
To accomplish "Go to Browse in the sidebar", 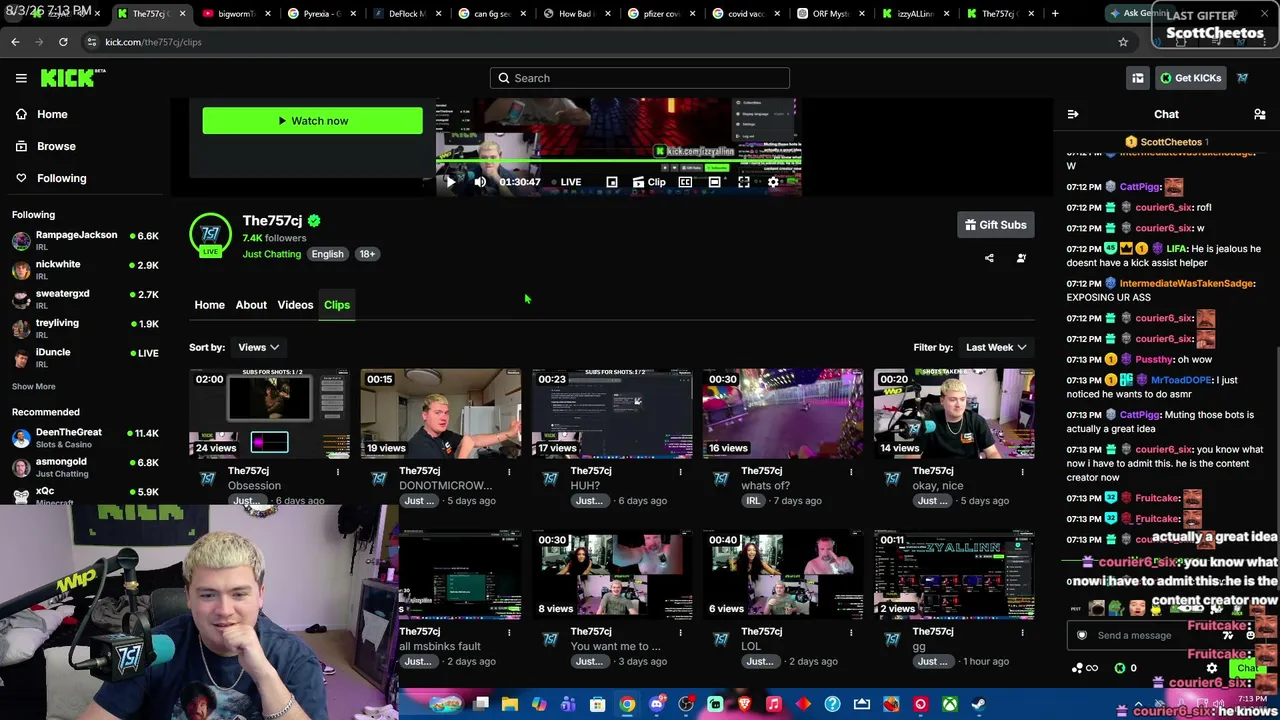I will 56,146.
